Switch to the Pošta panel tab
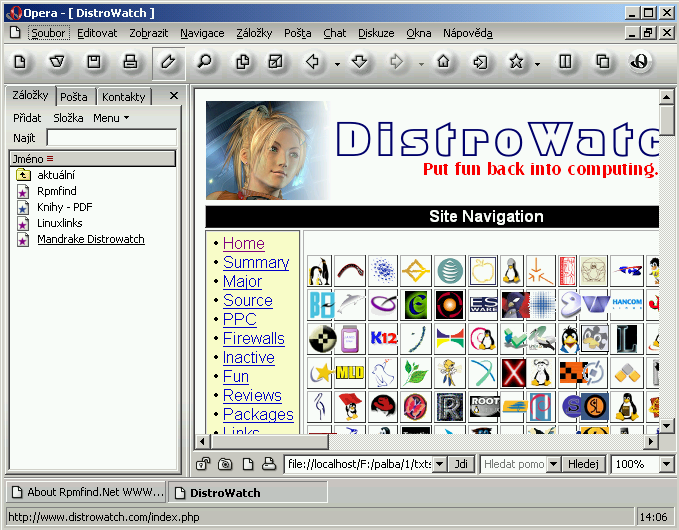This screenshot has height=530, width=679. point(74,97)
